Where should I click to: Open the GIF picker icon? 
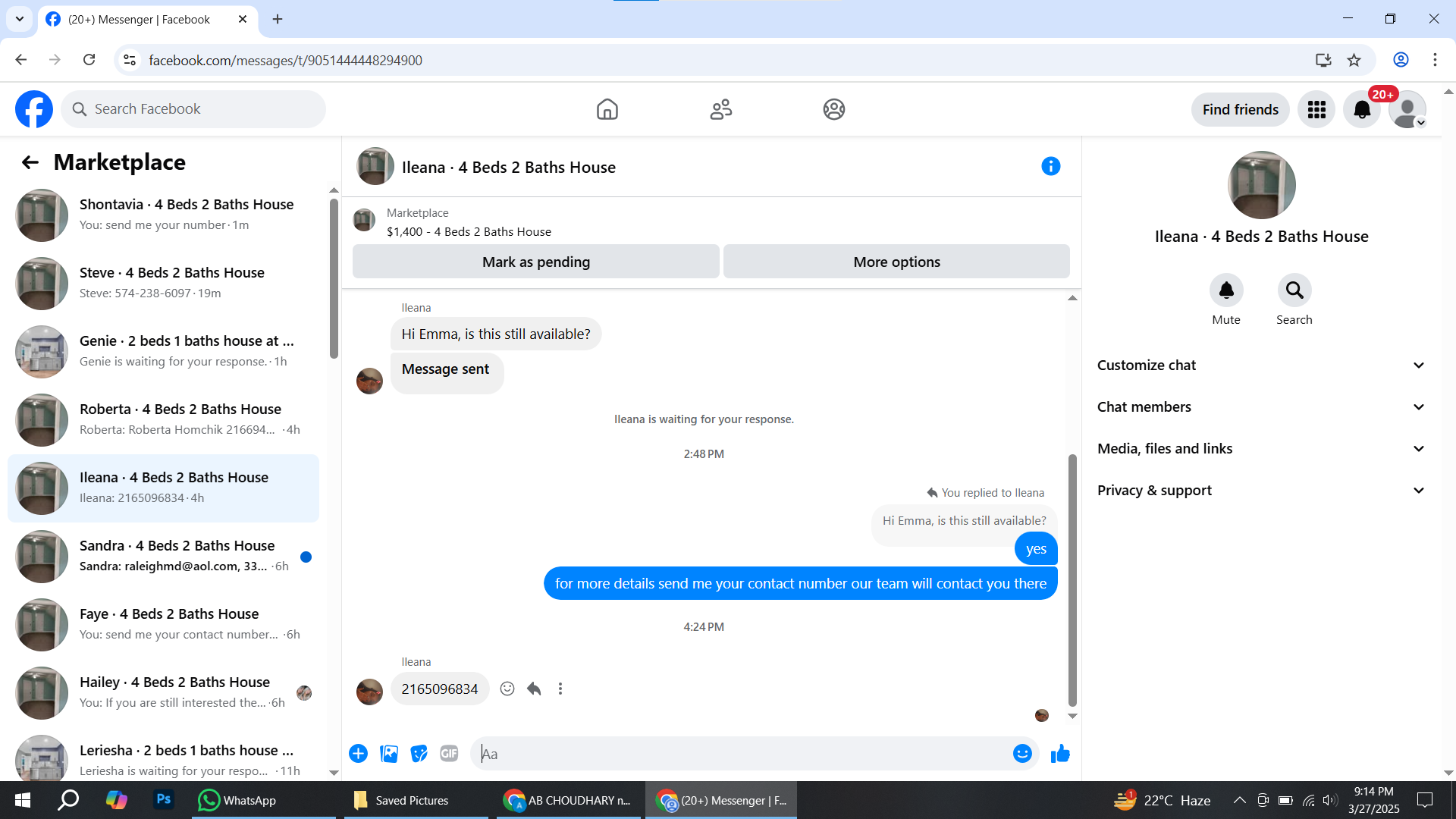coord(449,753)
